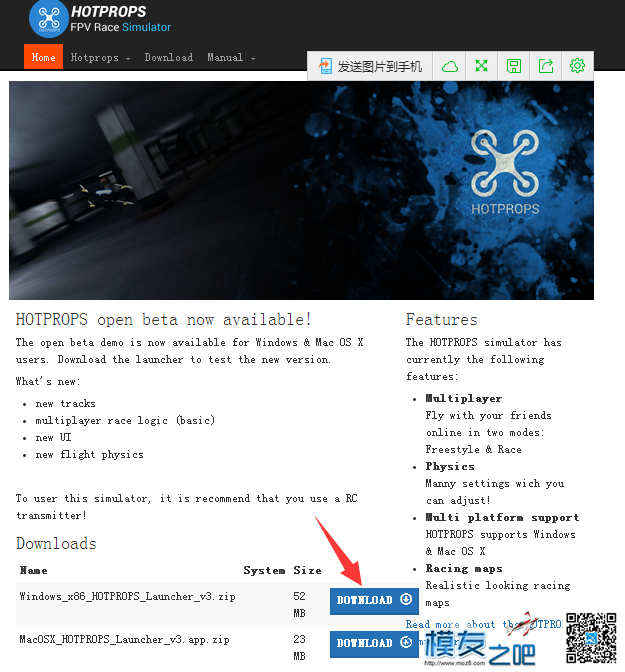Open the green settings gear icon
This screenshot has width=625, height=672.
pos(577,66)
